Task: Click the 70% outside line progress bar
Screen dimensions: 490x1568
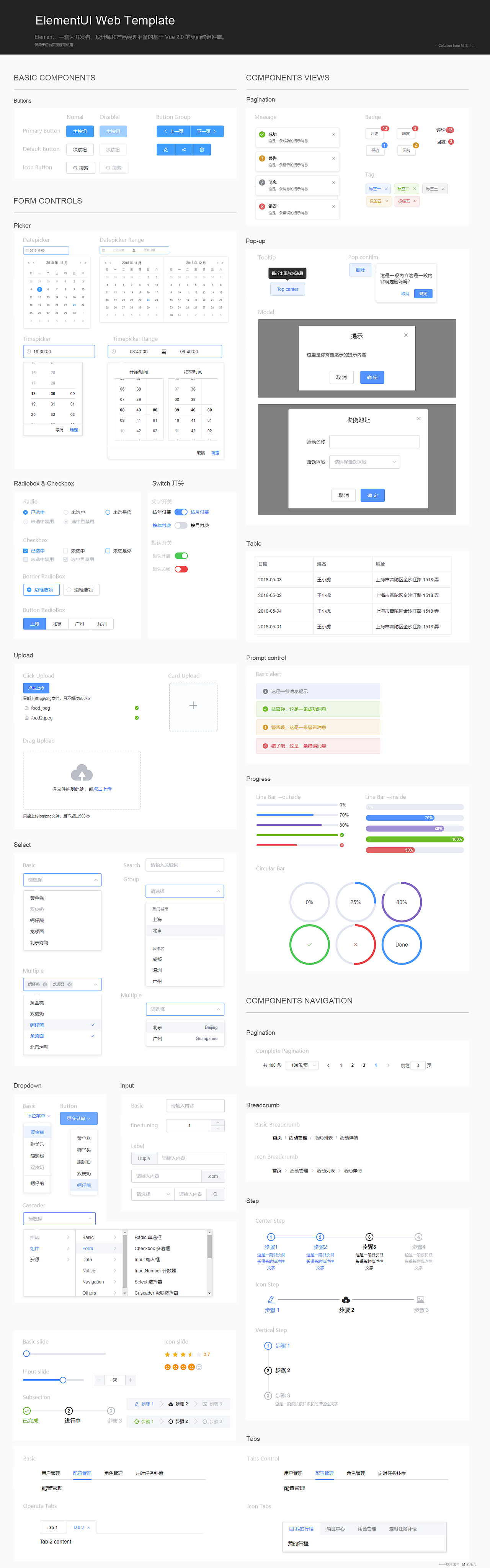Action: (x=296, y=814)
